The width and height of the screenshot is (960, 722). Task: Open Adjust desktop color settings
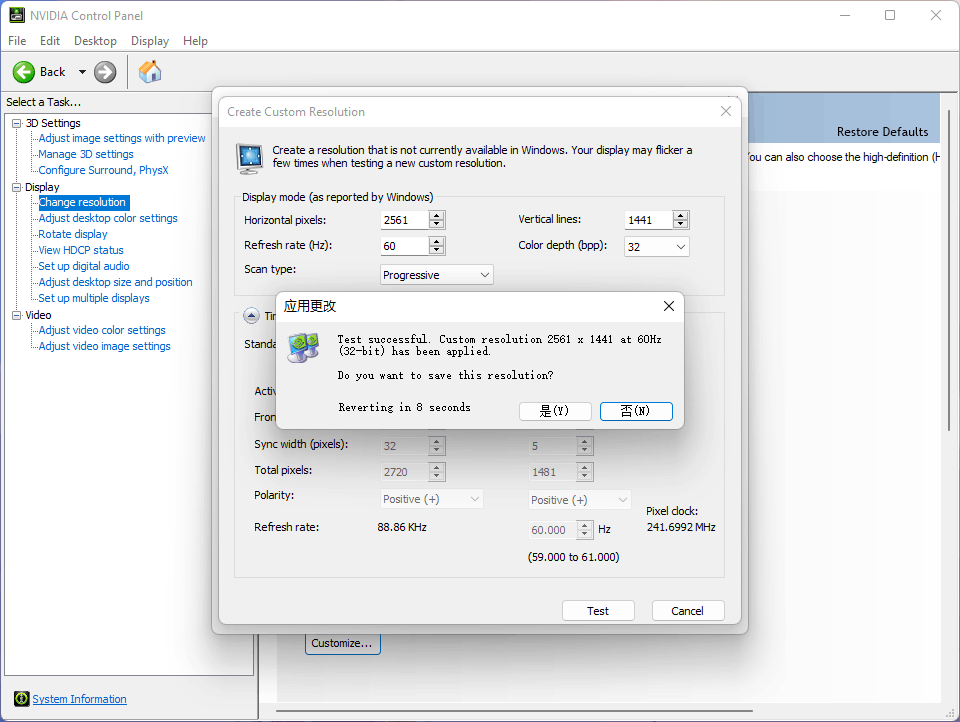click(108, 218)
